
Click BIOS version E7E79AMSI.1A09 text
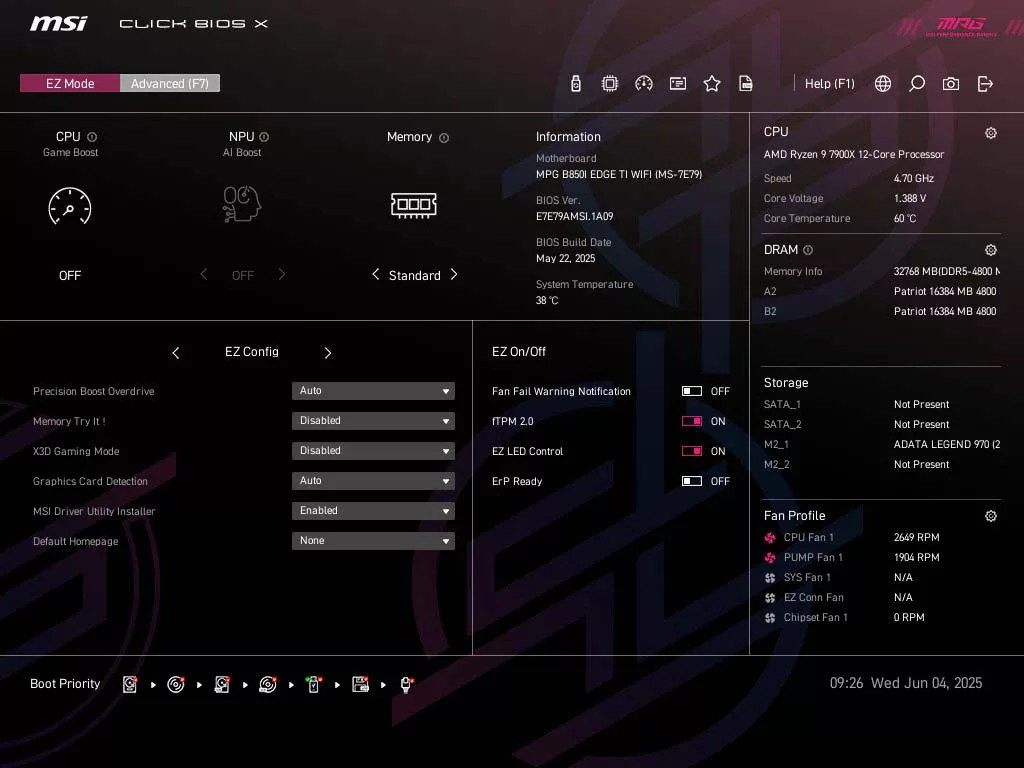point(575,216)
